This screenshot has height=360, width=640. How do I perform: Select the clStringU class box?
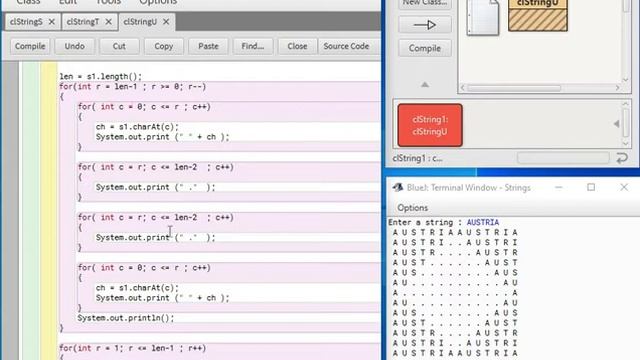pos(538,16)
